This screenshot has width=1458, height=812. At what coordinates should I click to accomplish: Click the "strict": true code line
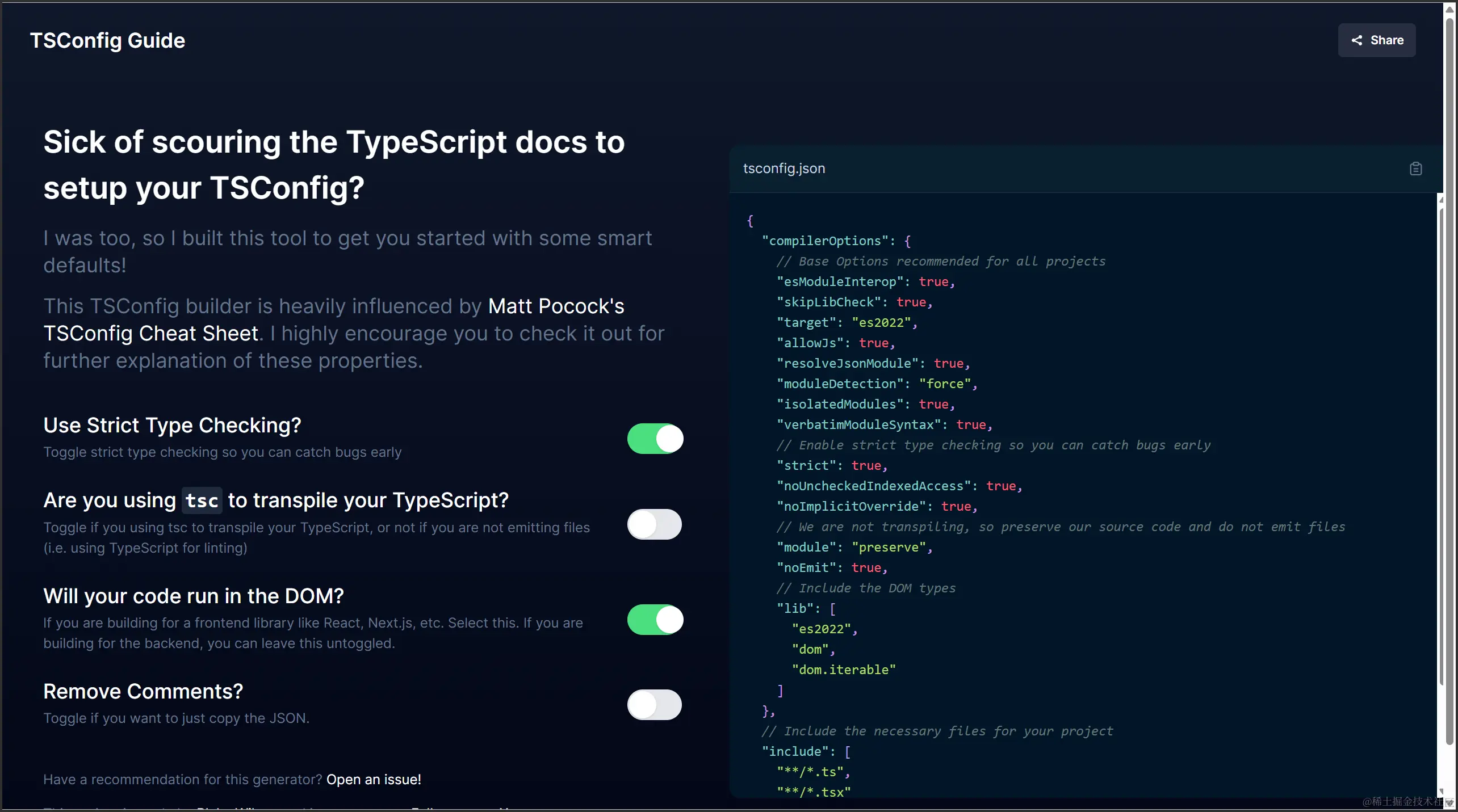pyautogui.click(x=831, y=465)
